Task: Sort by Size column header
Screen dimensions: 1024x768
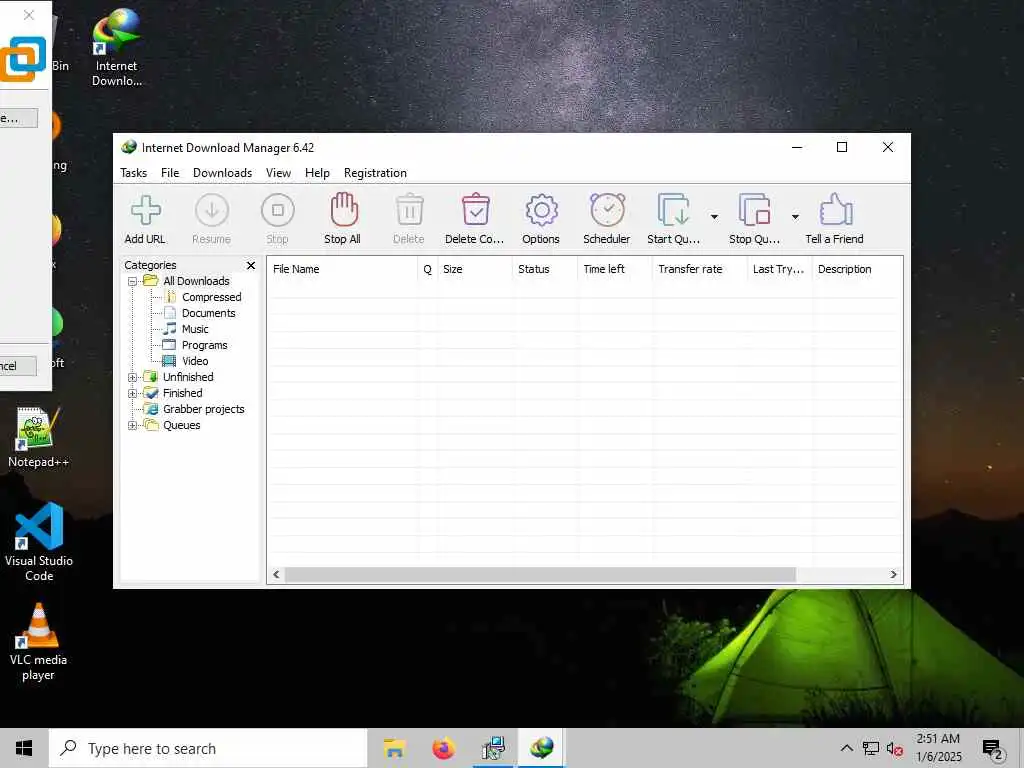Action: click(x=475, y=269)
